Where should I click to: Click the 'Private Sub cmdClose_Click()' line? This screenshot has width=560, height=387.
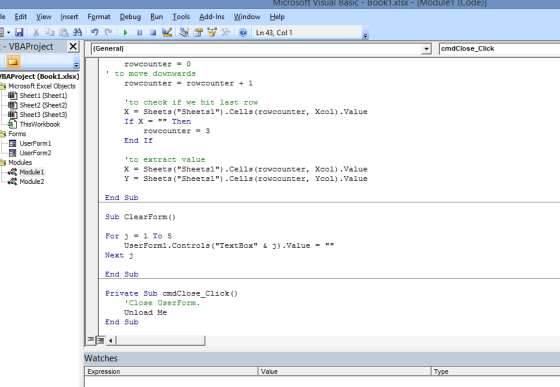[x=171, y=293]
